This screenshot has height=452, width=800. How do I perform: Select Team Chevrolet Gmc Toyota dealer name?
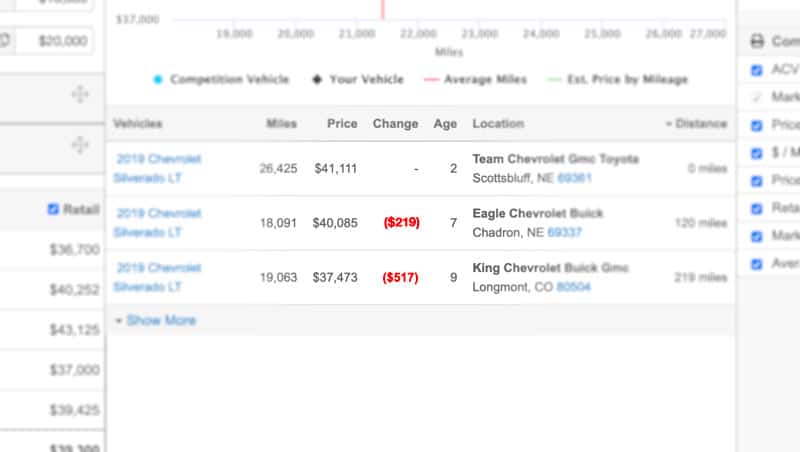(556, 159)
